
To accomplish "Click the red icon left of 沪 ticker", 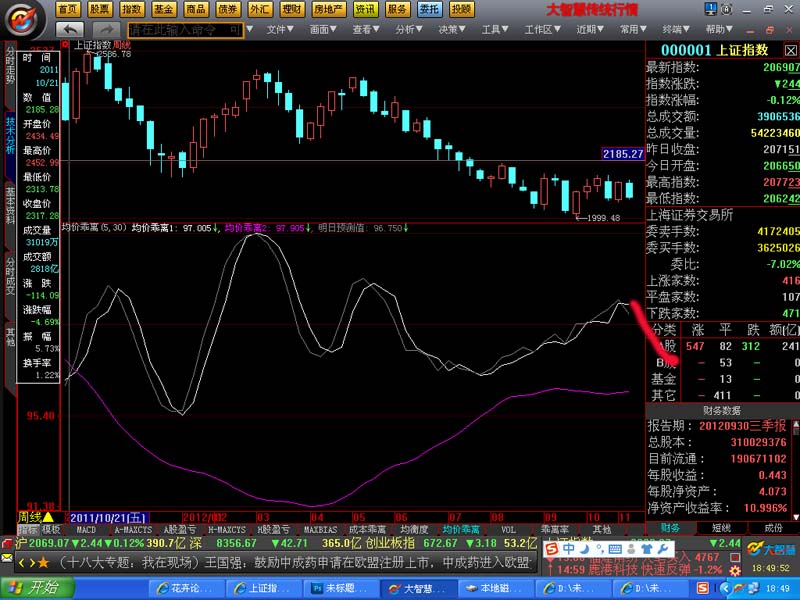I will pyautogui.click(x=7, y=543).
